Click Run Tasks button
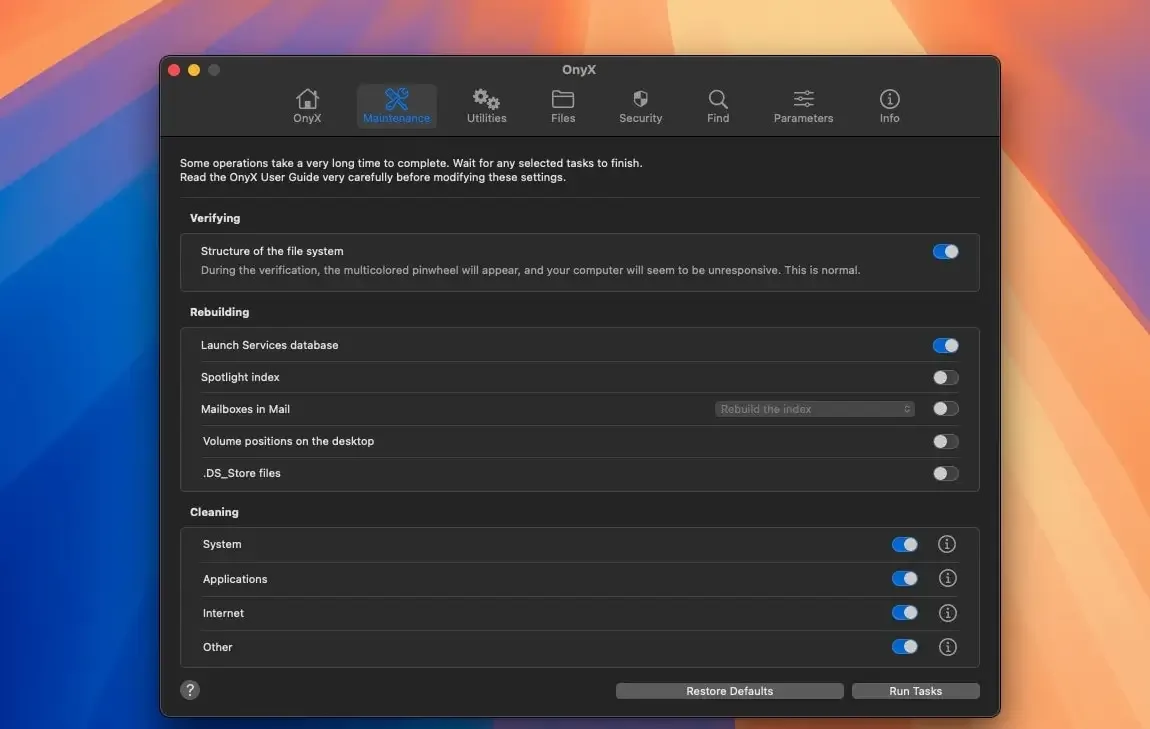Image resolution: width=1150 pixels, height=729 pixels. [x=915, y=691]
